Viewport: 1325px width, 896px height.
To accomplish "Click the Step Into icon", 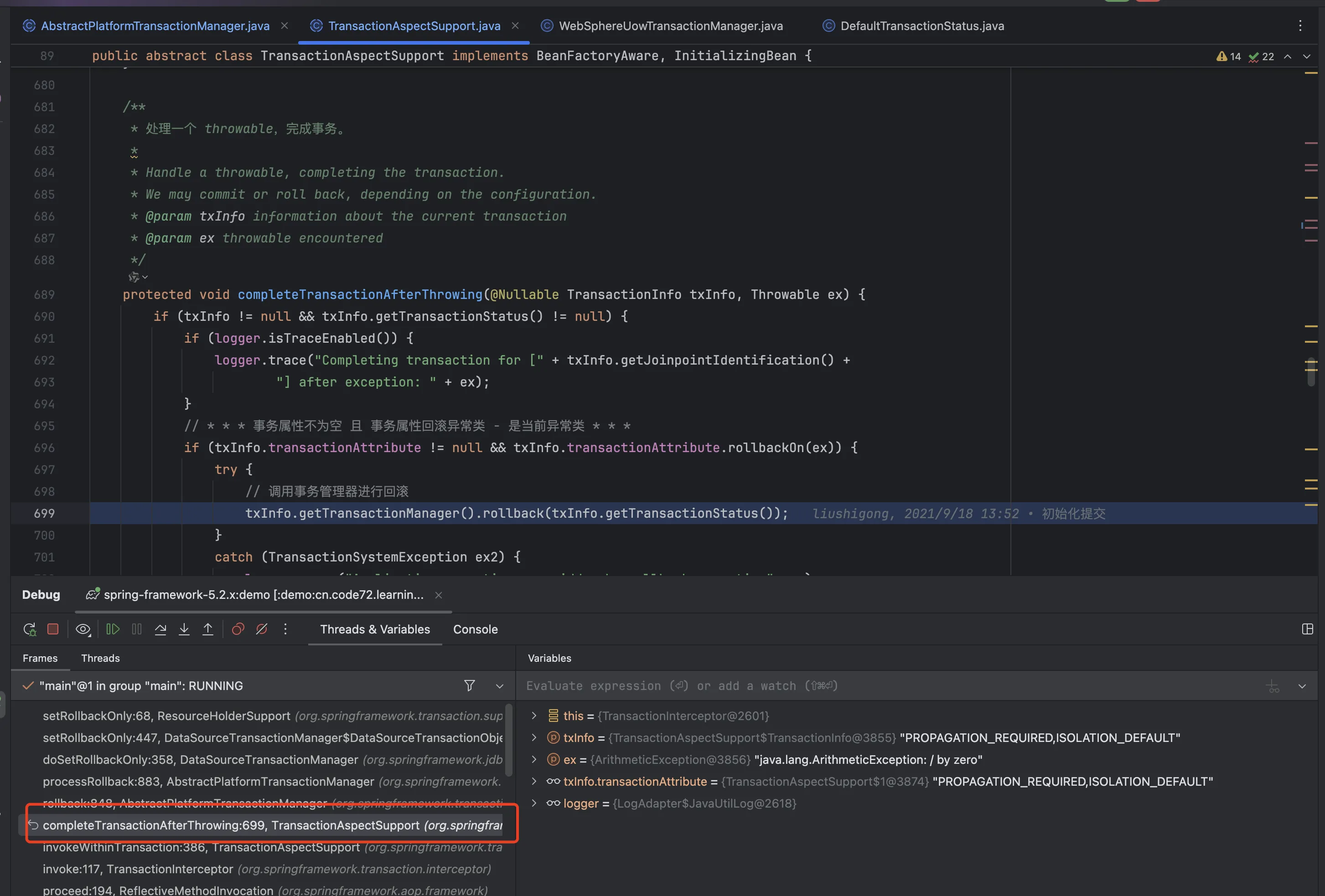I will (184, 629).
